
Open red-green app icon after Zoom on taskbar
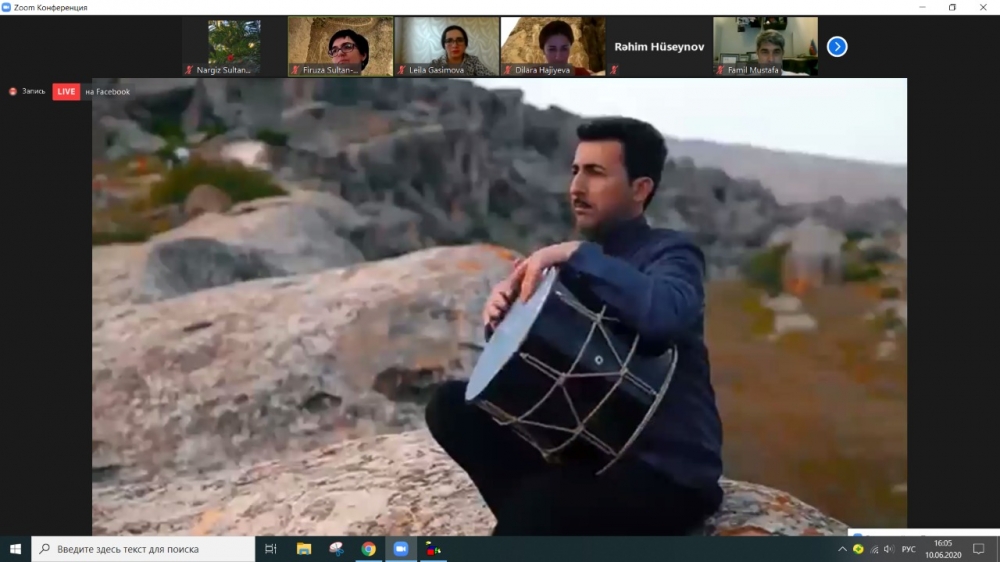(x=433, y=549)
